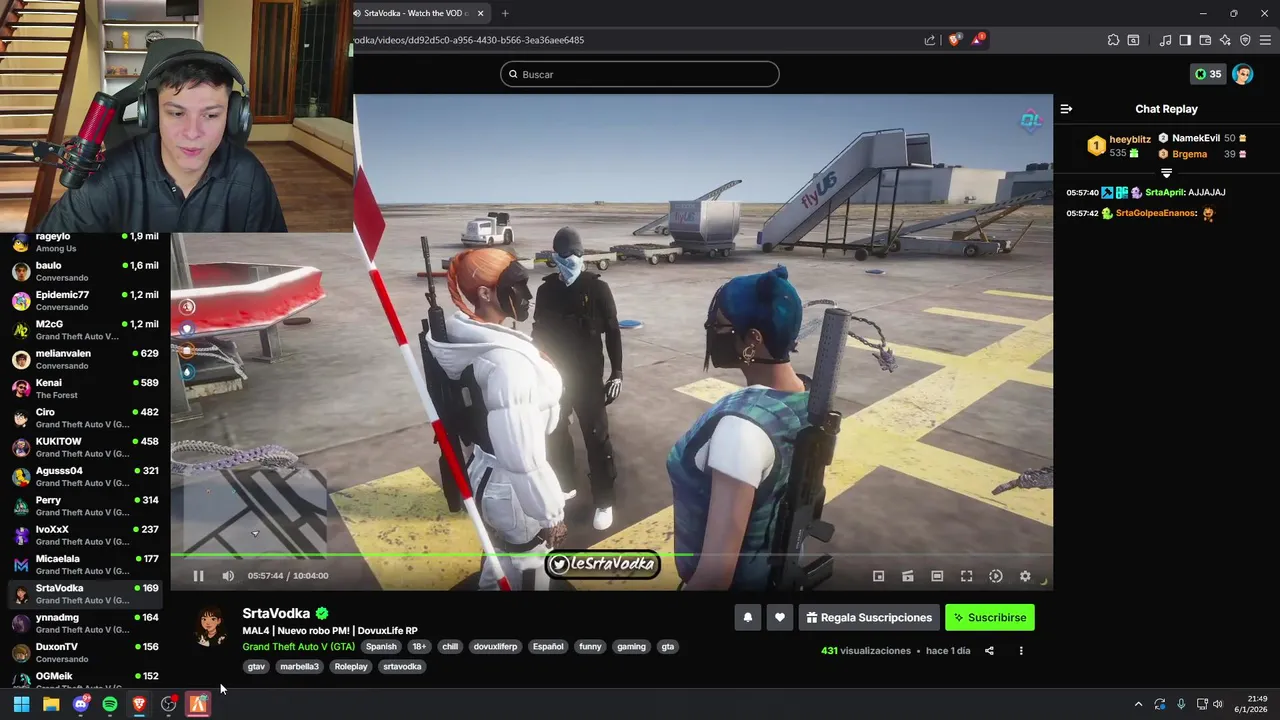Open SrtaVodka profile avatar

pos(210,627)
